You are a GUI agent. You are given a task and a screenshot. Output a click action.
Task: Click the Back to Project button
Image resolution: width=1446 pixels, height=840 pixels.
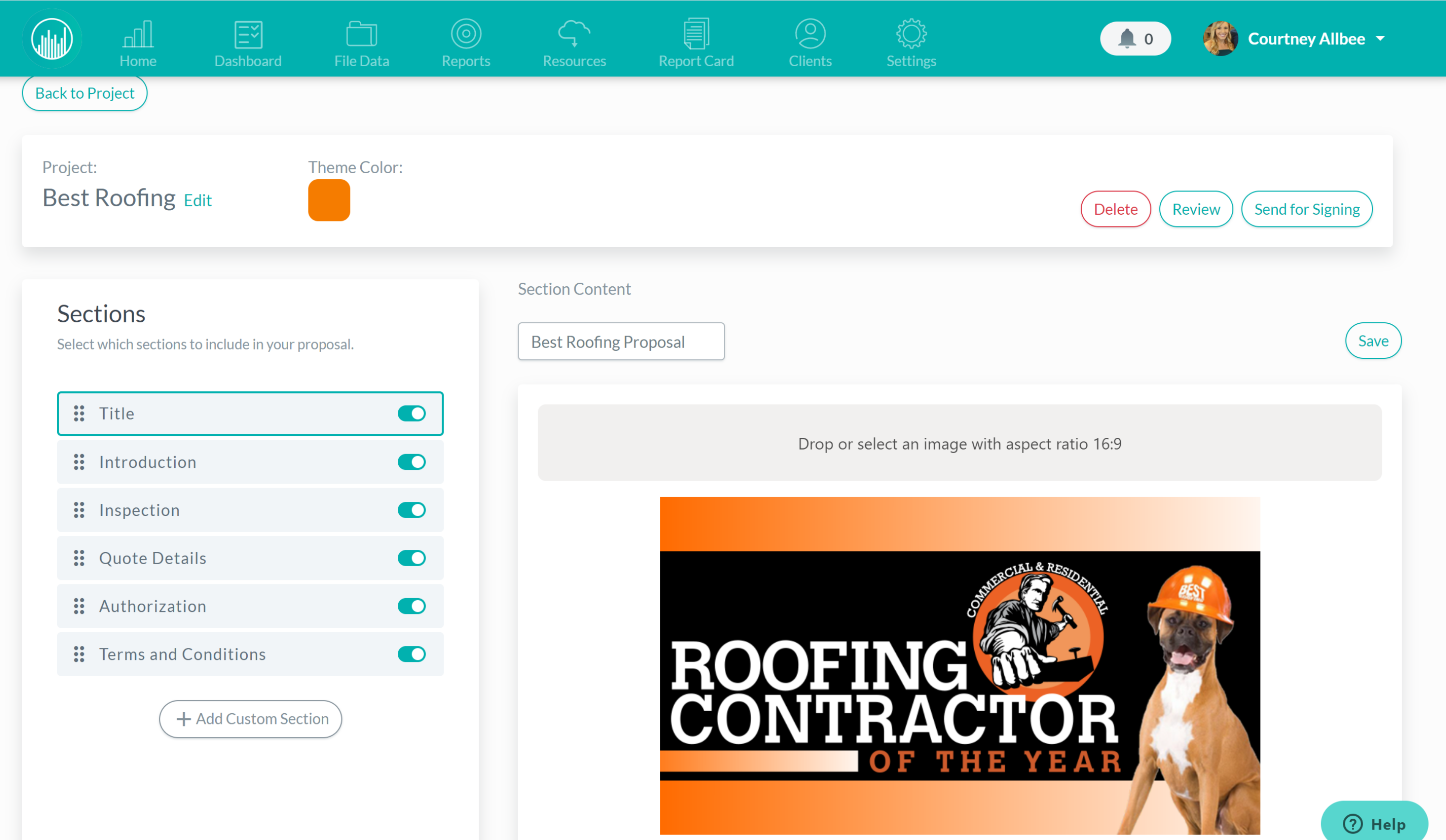(85, 93)
